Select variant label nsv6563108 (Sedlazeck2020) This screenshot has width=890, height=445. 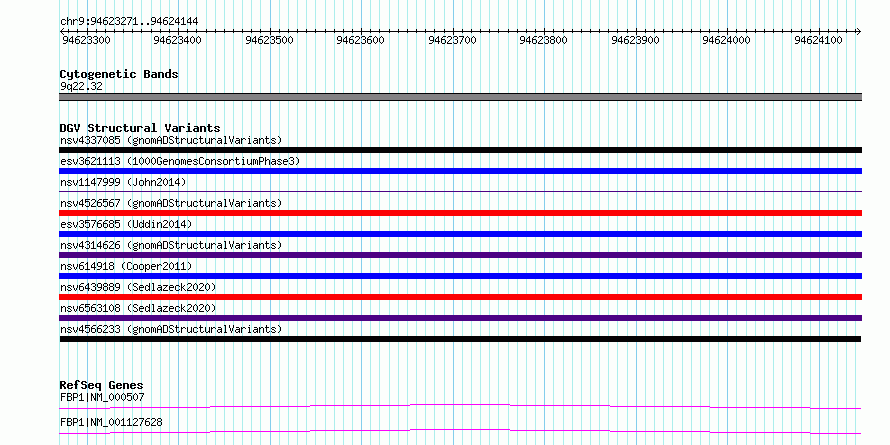pyautogui.click(x=138, y=308)
